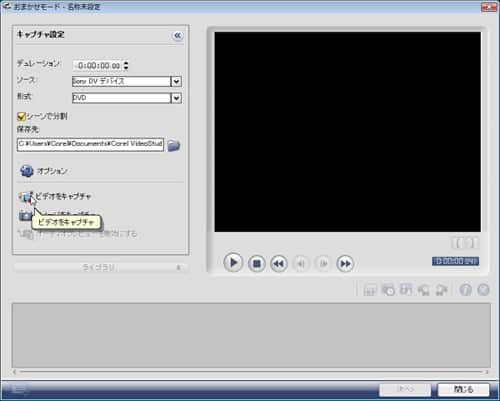The width and height of the screenshot is (500, 401).
Task: Click the video capture (ビデオをキャプチャ) icon
Action: coord(26,197)
